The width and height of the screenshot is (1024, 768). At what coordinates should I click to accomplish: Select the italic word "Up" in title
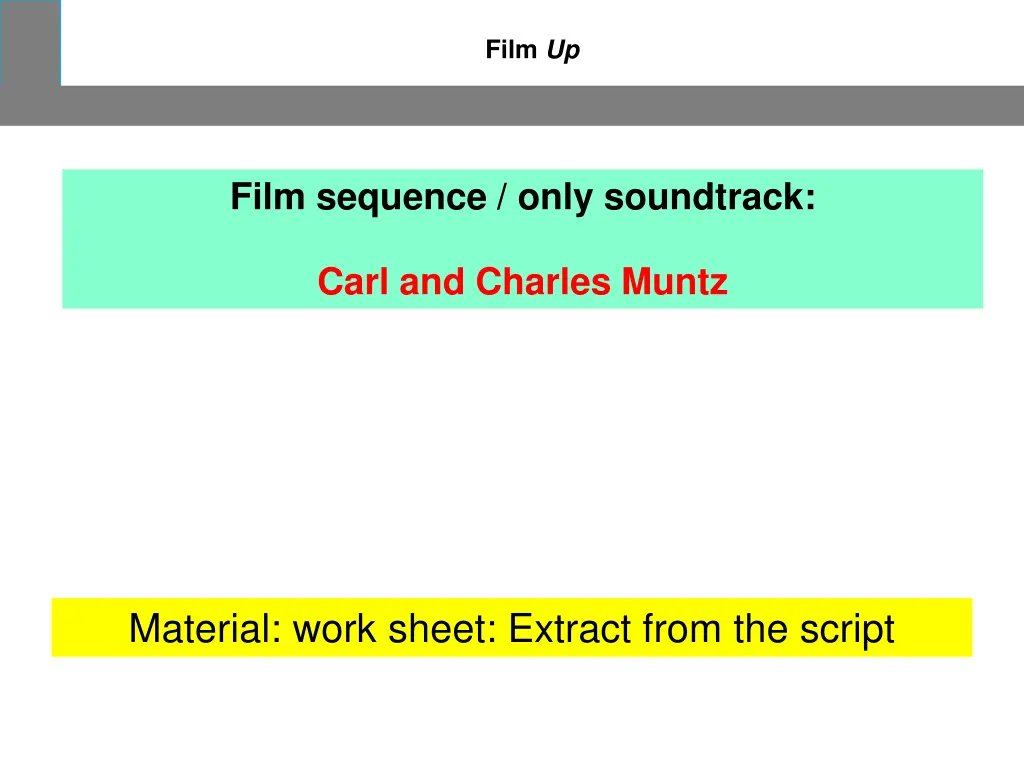pyautogui.click(x=563, y=50)
